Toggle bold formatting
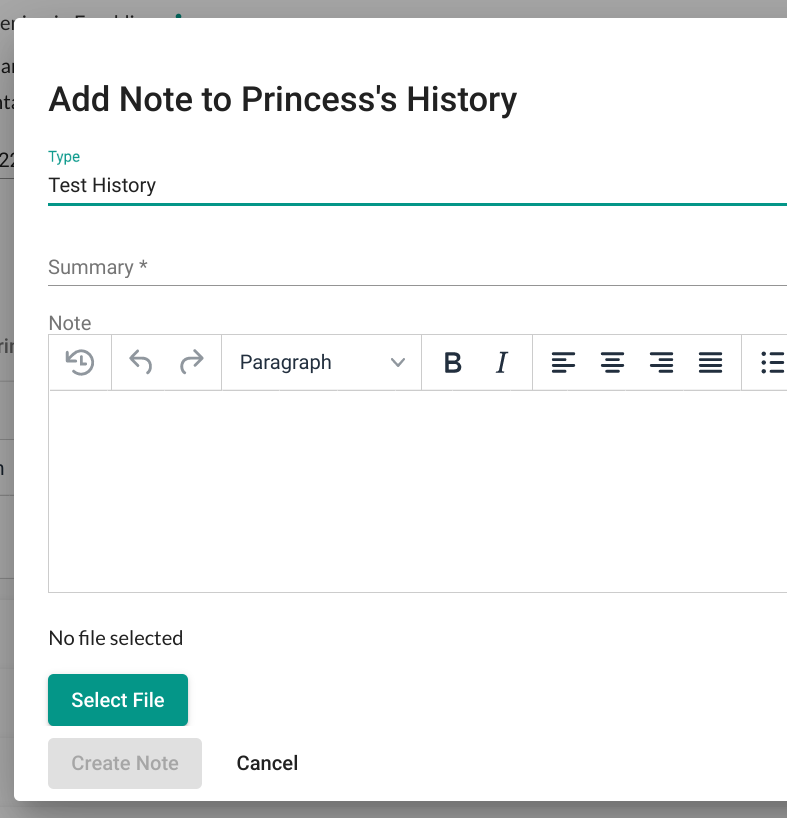Screen dimensions: 787x818 452,362
